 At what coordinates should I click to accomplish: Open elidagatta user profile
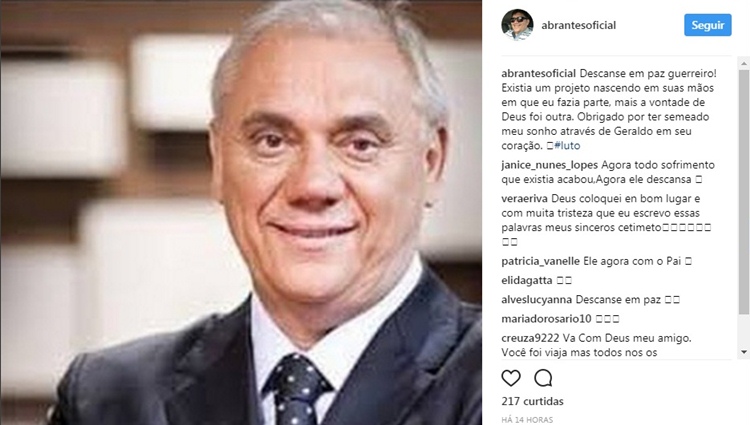527,281
